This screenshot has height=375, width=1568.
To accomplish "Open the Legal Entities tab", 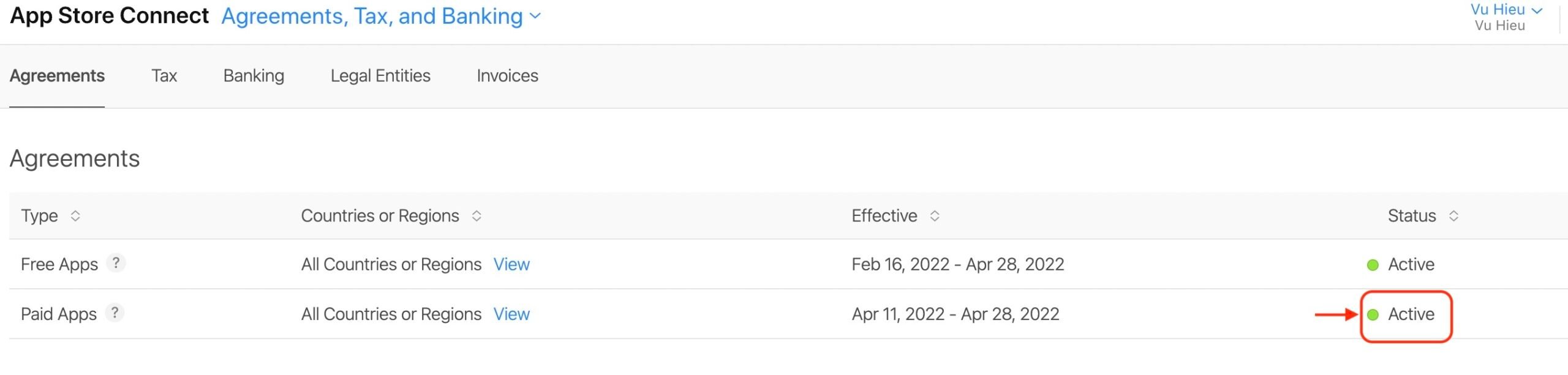I will point(380,76).
